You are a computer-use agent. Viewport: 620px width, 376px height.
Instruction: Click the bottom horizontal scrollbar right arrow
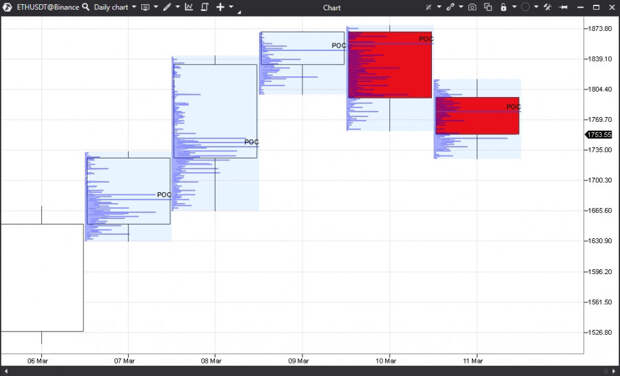pyautogui.click(x=614, y=371)
